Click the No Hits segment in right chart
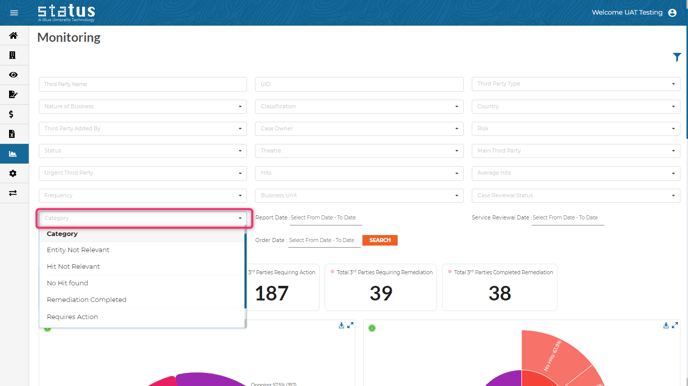The height and width of the screenshot is (386, 688). 552,355
